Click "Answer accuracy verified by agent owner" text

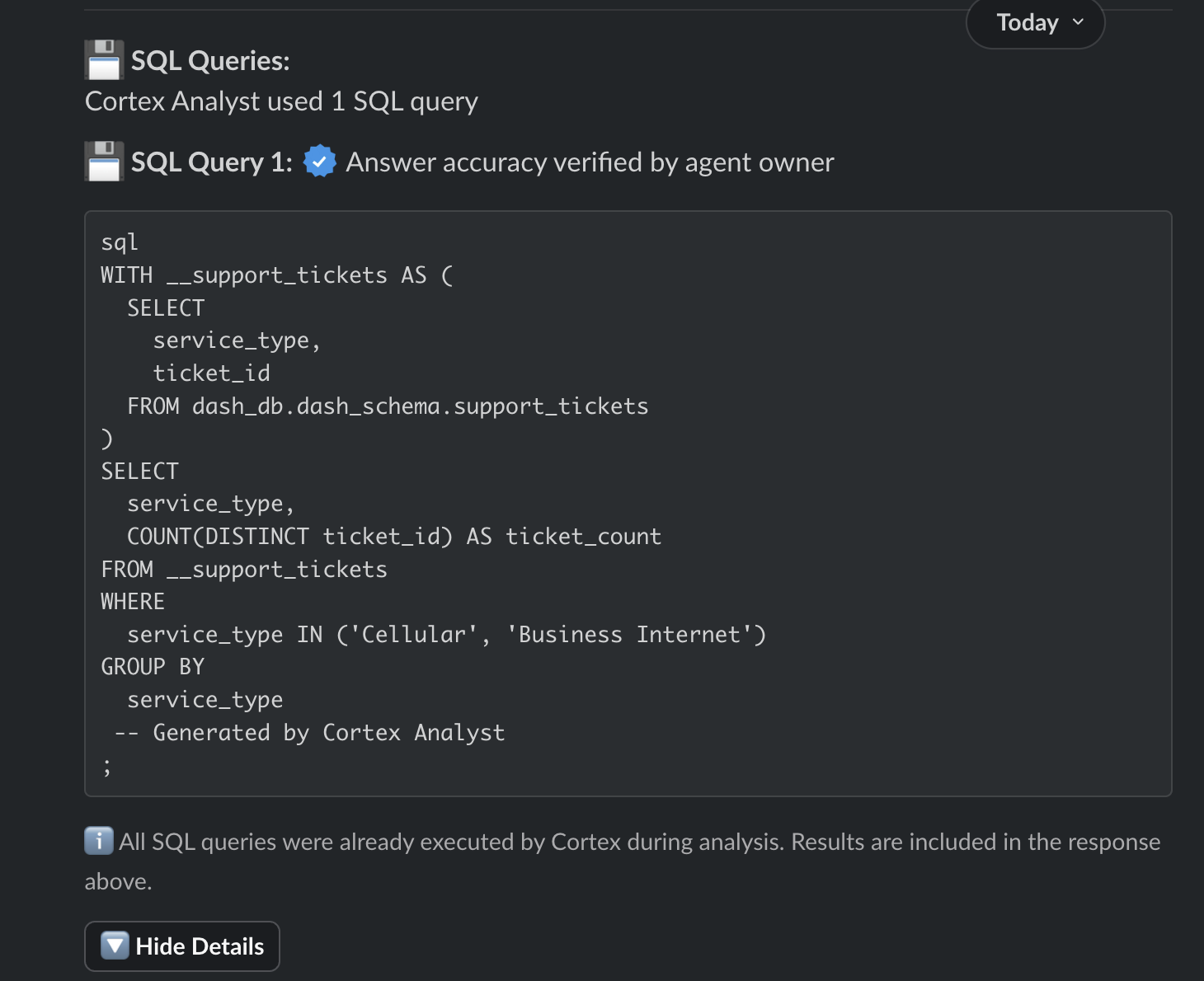click(x=589, y=162)
